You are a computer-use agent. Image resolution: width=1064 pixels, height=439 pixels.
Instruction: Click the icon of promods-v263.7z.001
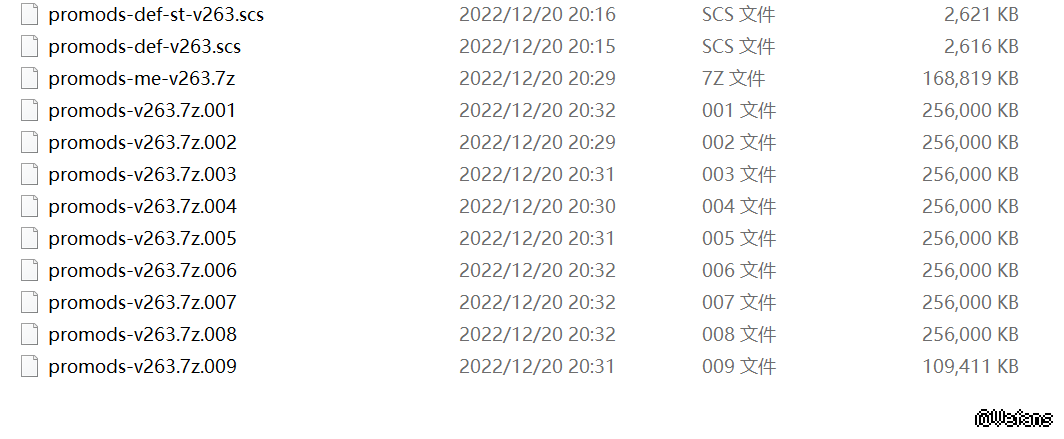point(29,111)
